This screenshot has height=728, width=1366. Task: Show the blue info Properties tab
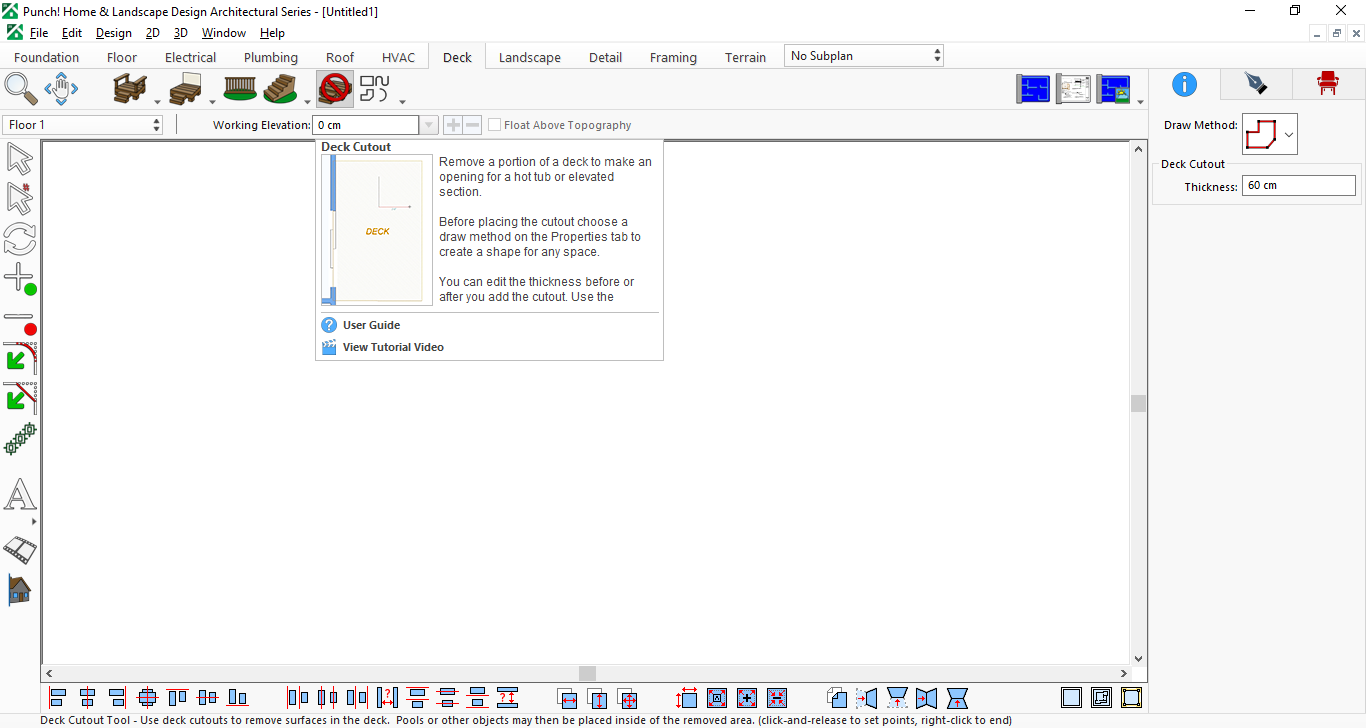tap(1185, 84)
